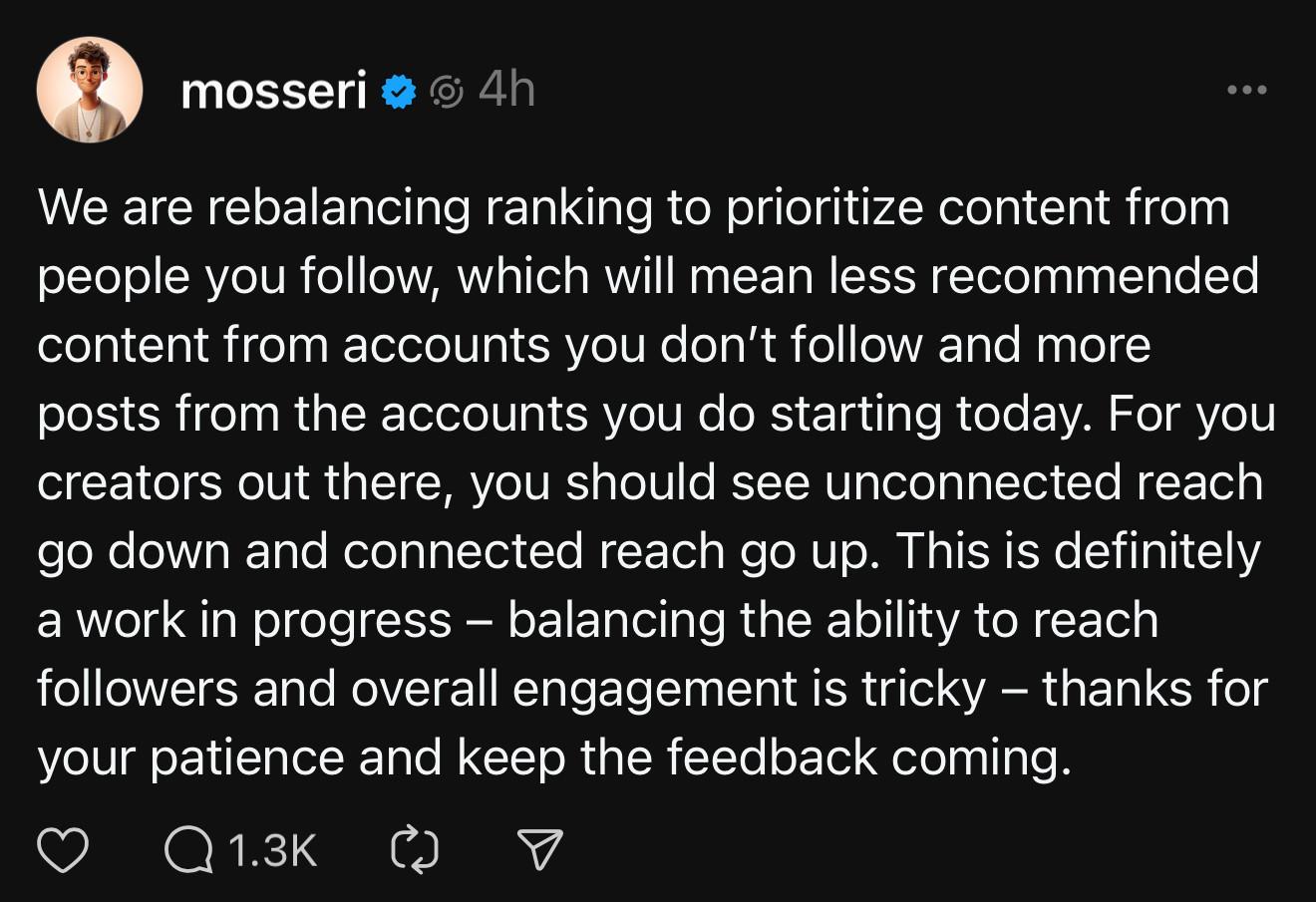Open mosseri's profile picture

pyautogui.click(x=89, y=91)
